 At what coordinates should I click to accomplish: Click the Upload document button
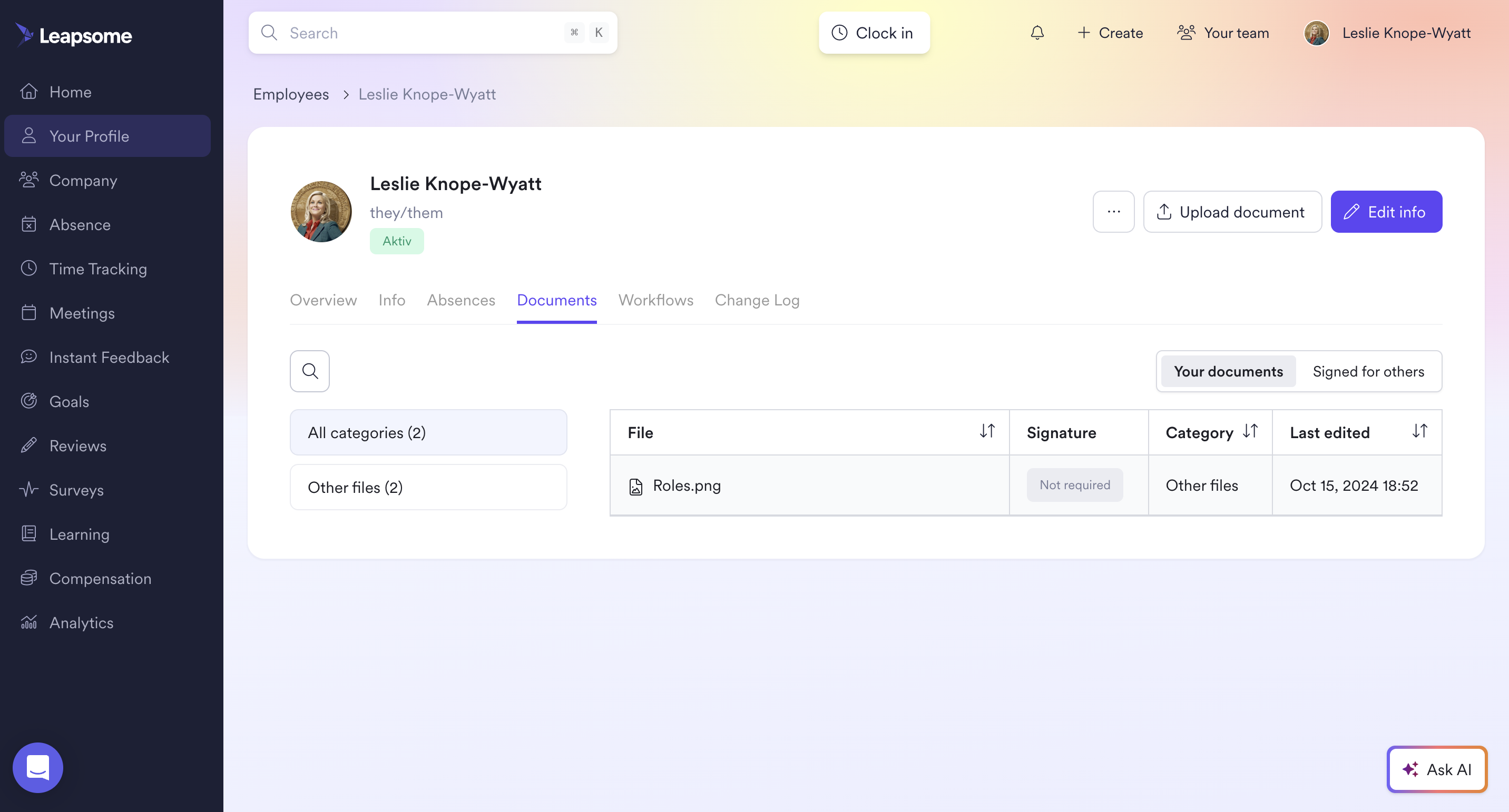pyautogui.click(x=1232, y=212)
